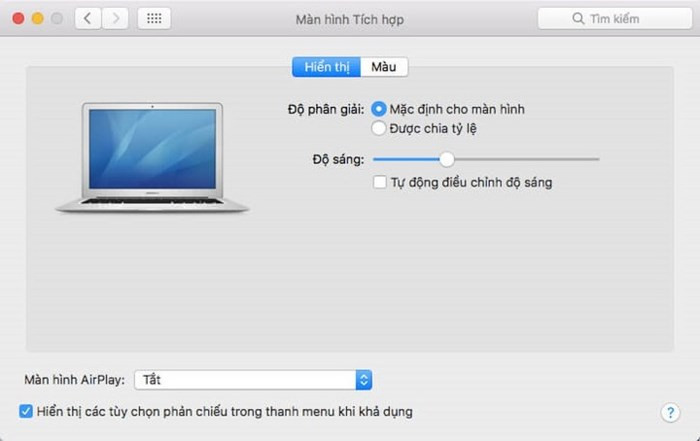700x441 pixels.
Task: Enable 'Tự động điều chỉnh độ sáng' checkbox
Action: pyautogui.click(x=380, y=183)
